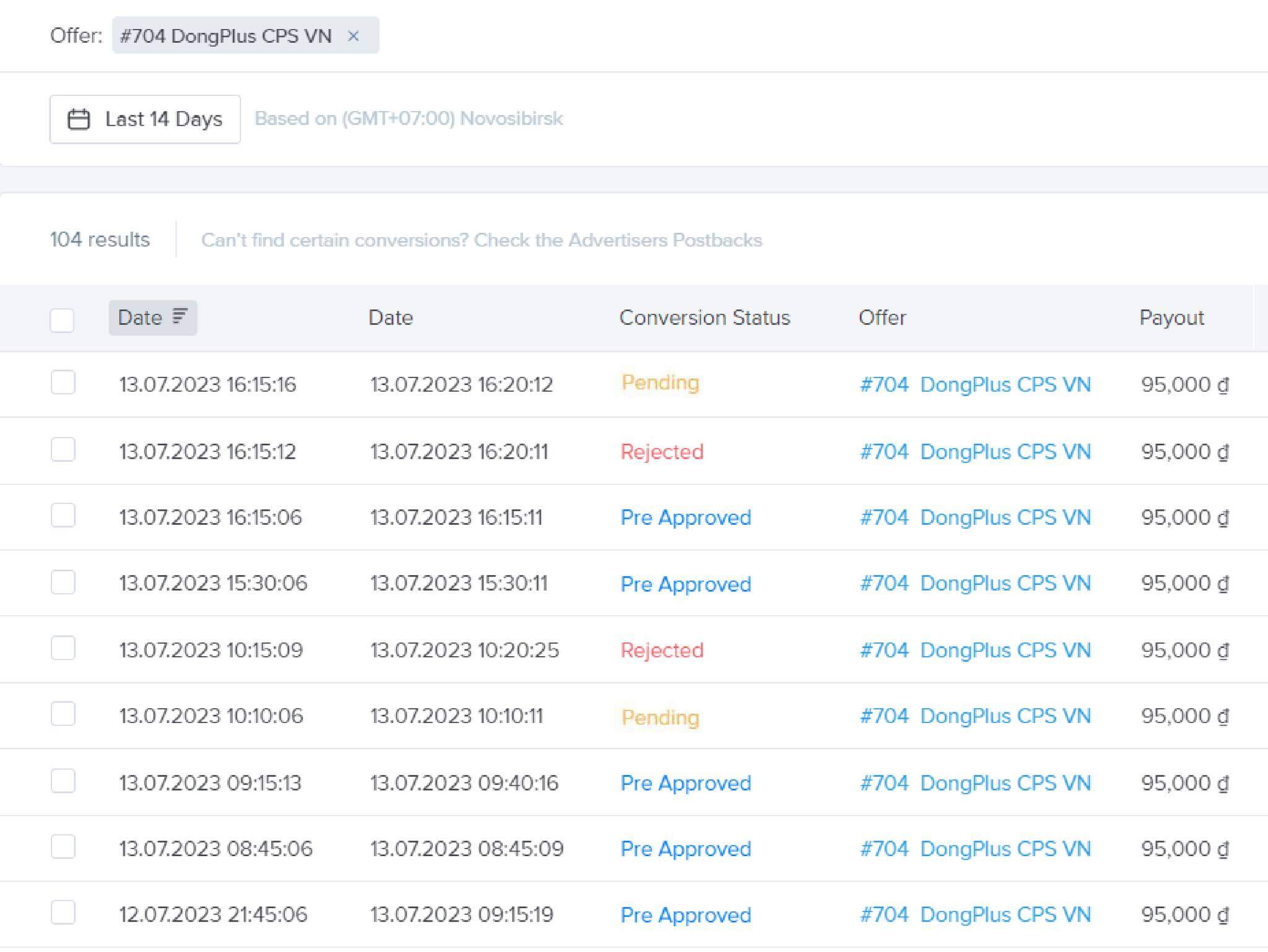Check the row dated 13.07.2023 16:15:16
1268x952 pixels.
click(63, 383)
